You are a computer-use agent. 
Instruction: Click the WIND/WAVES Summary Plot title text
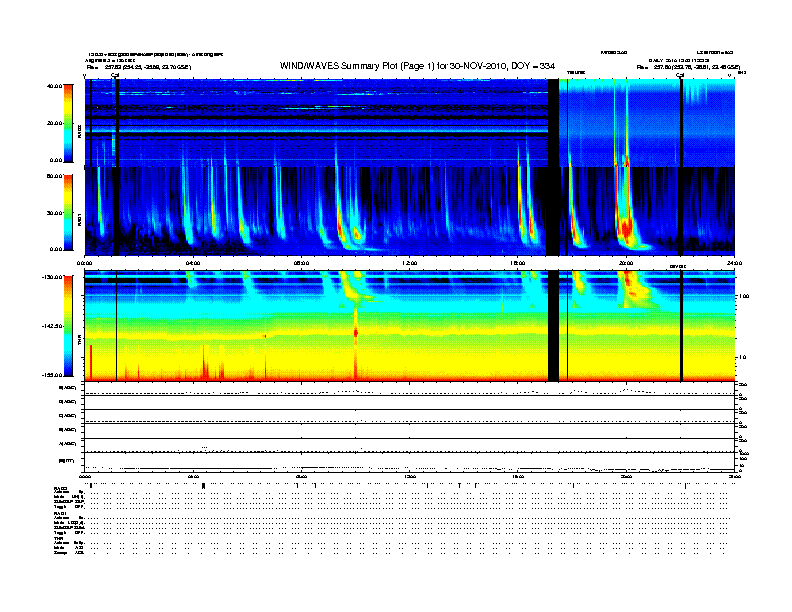417,66
